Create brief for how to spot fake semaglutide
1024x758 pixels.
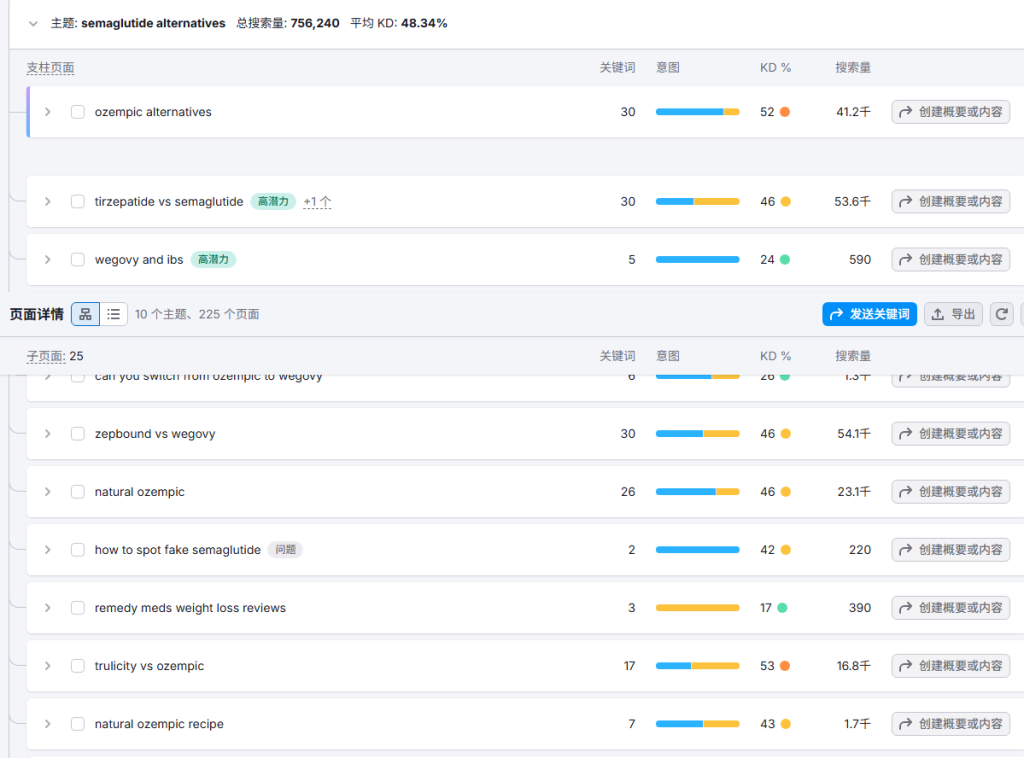point(951,550)
